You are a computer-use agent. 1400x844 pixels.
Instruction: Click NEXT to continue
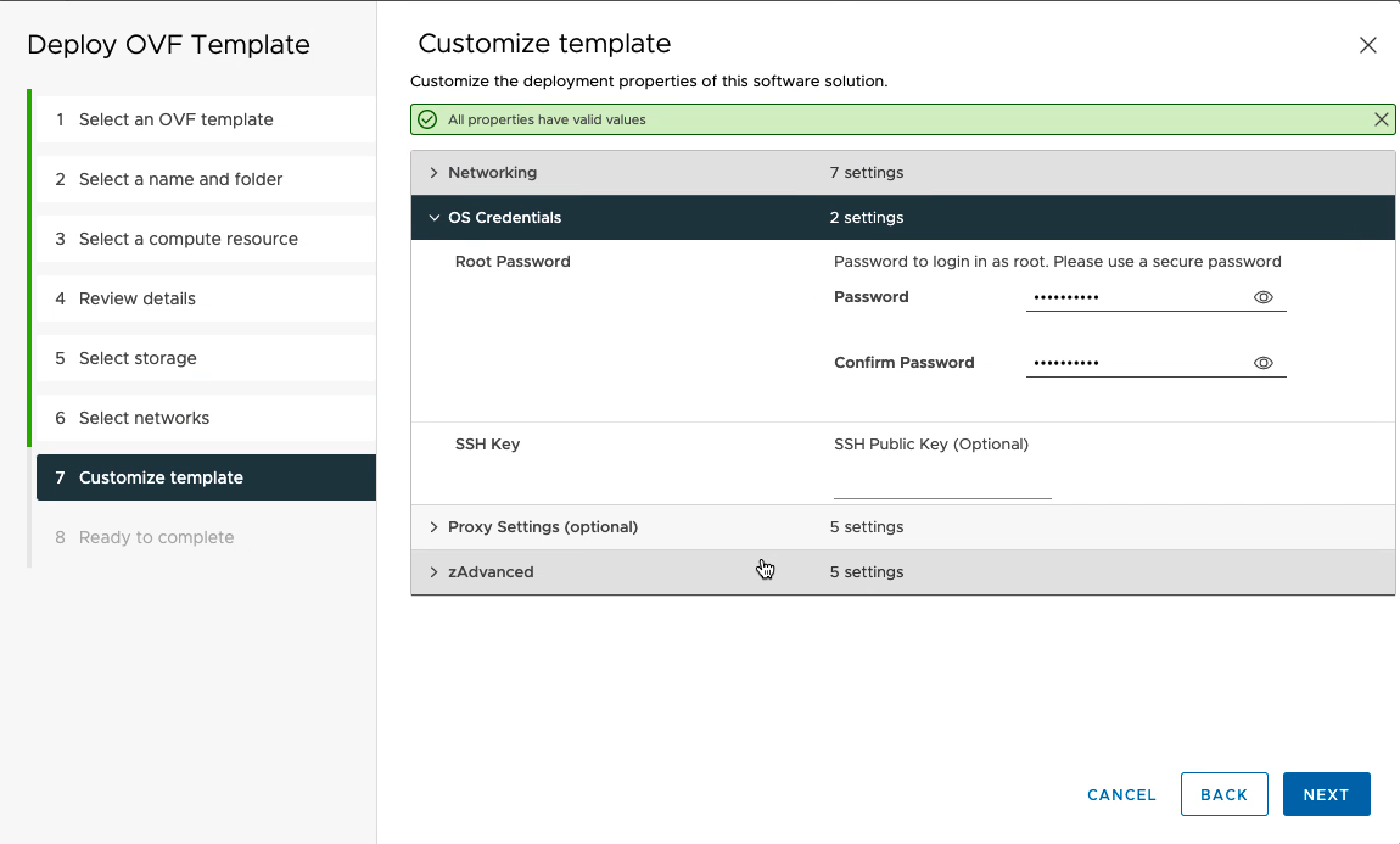pos(1326,794)
